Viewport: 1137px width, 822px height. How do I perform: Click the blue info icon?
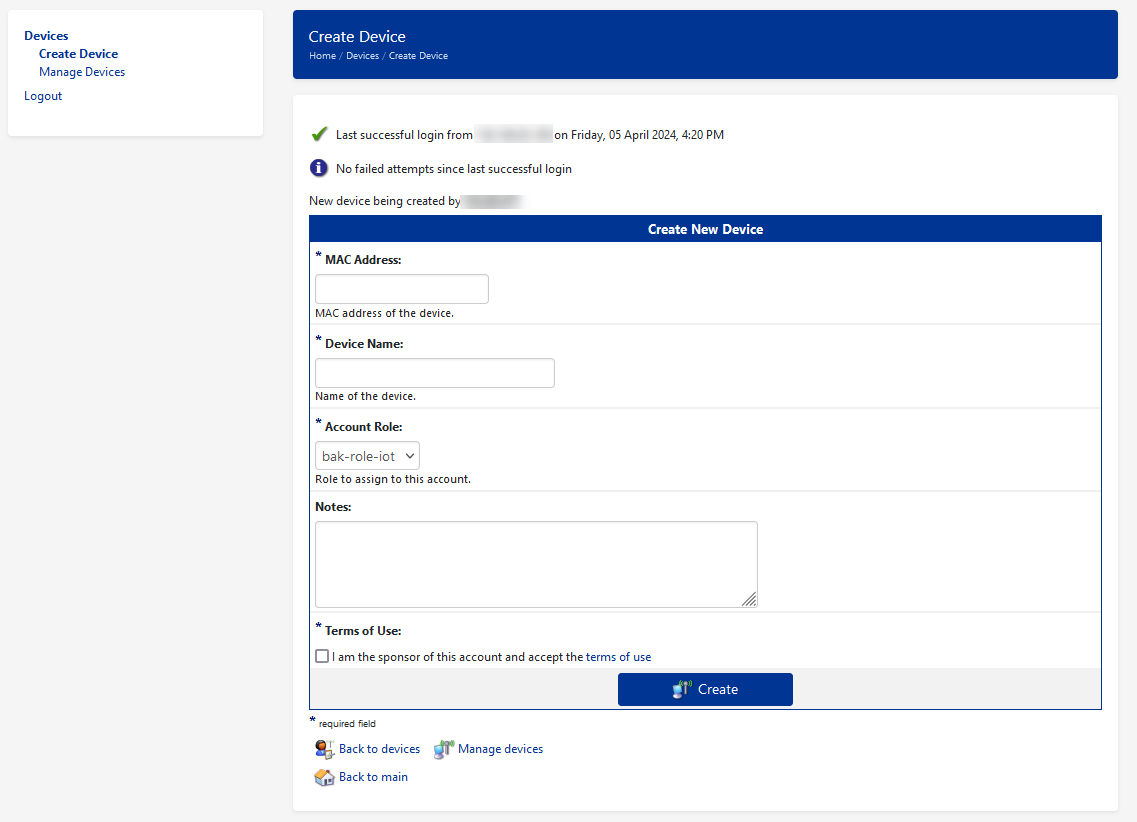coord(318,168)
